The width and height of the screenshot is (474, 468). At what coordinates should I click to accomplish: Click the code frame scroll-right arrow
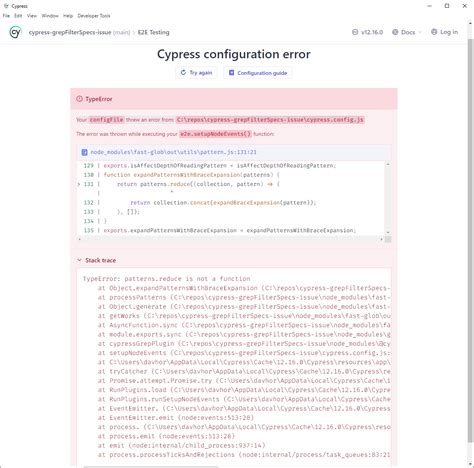point(381,239)
